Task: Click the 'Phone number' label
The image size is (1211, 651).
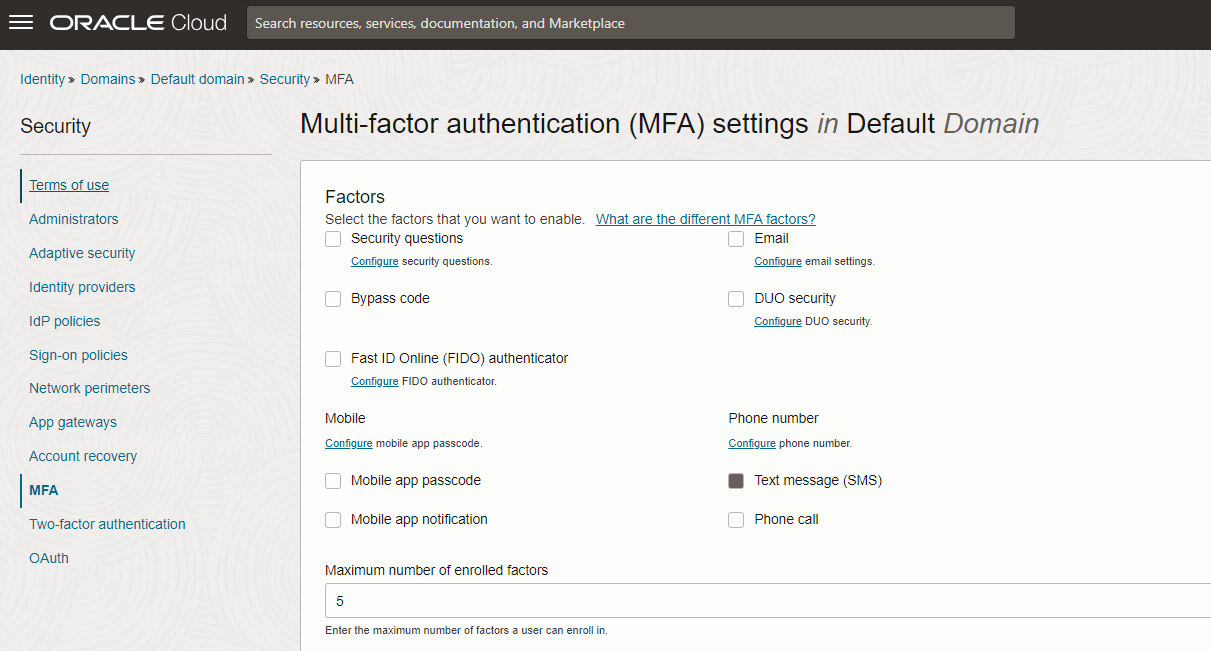Action: [773, 418]
